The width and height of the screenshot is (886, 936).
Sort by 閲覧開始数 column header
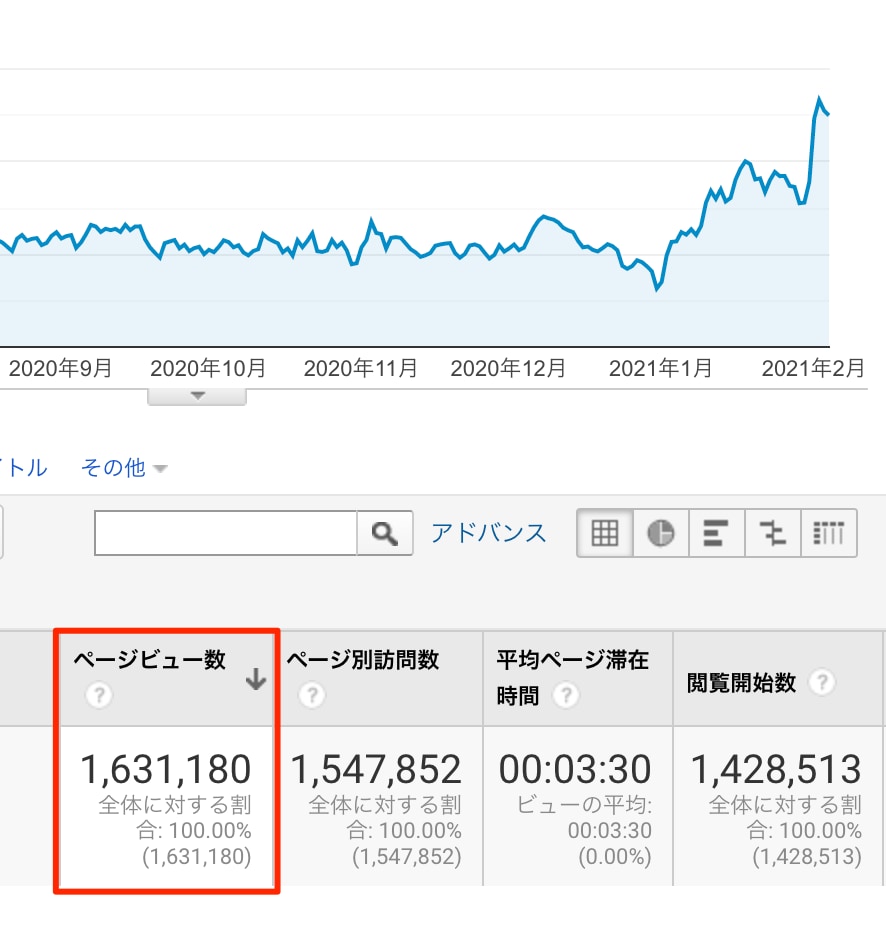741,682
